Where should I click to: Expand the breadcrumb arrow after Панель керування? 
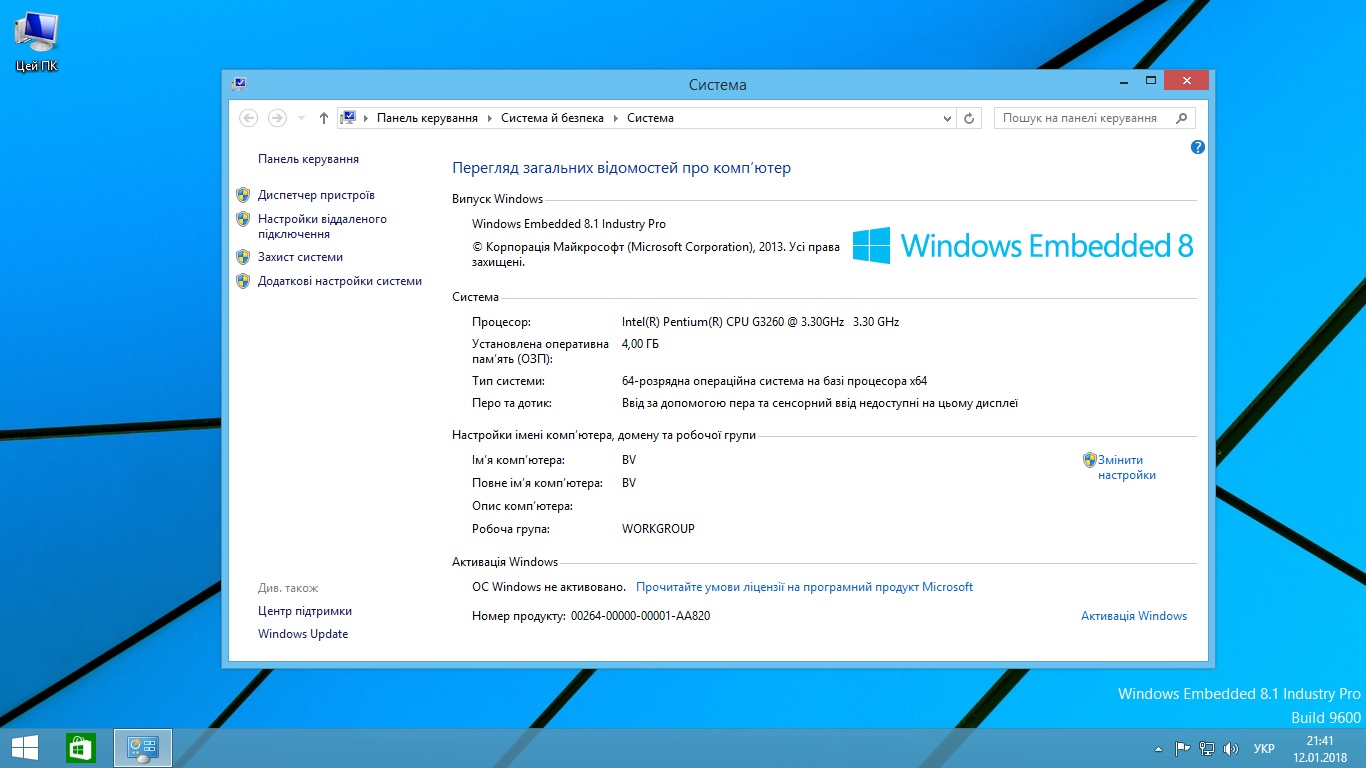489,118
